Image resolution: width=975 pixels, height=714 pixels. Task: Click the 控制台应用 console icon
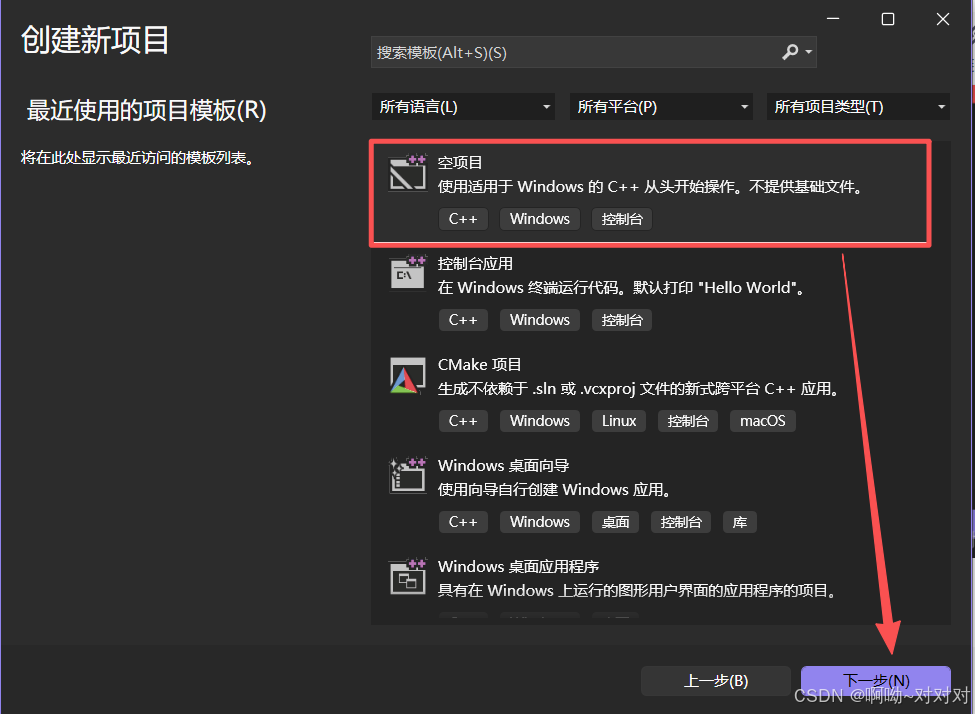(x=408, y=273)
